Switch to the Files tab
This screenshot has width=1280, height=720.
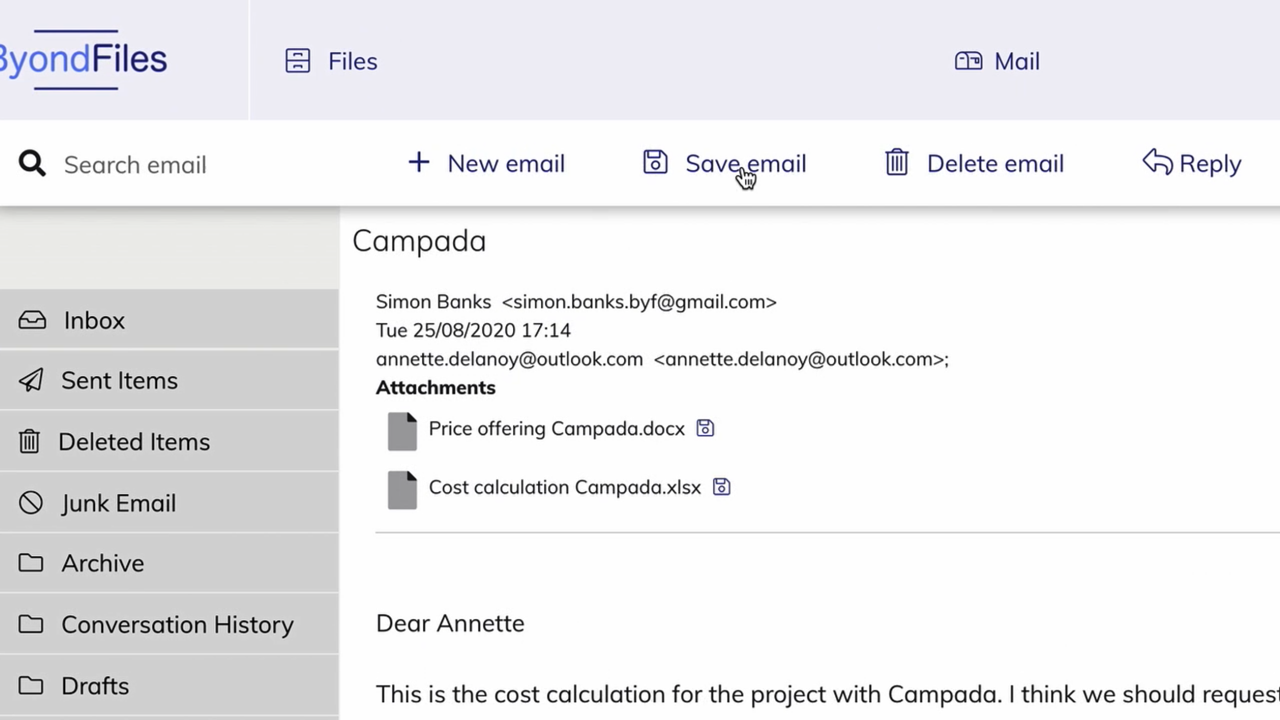(x=331, y=61)
